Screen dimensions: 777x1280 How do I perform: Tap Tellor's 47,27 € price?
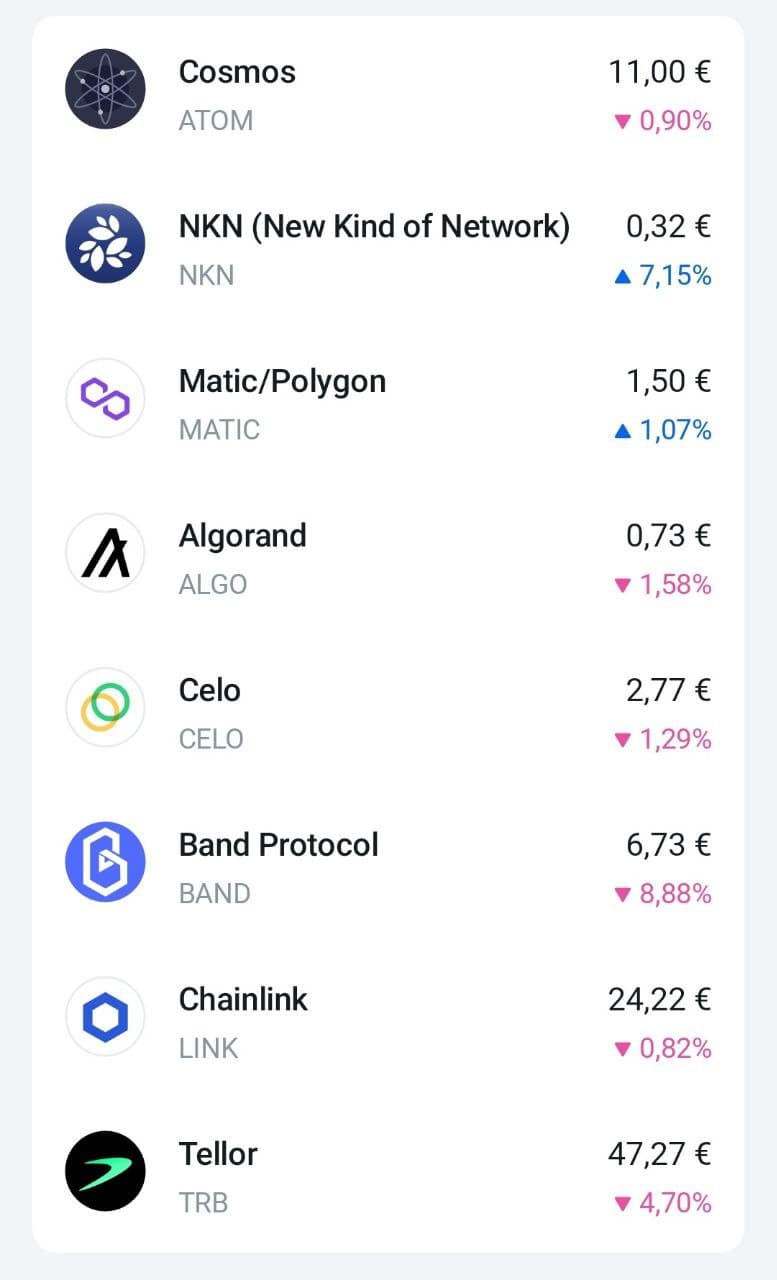[659, 1154]
